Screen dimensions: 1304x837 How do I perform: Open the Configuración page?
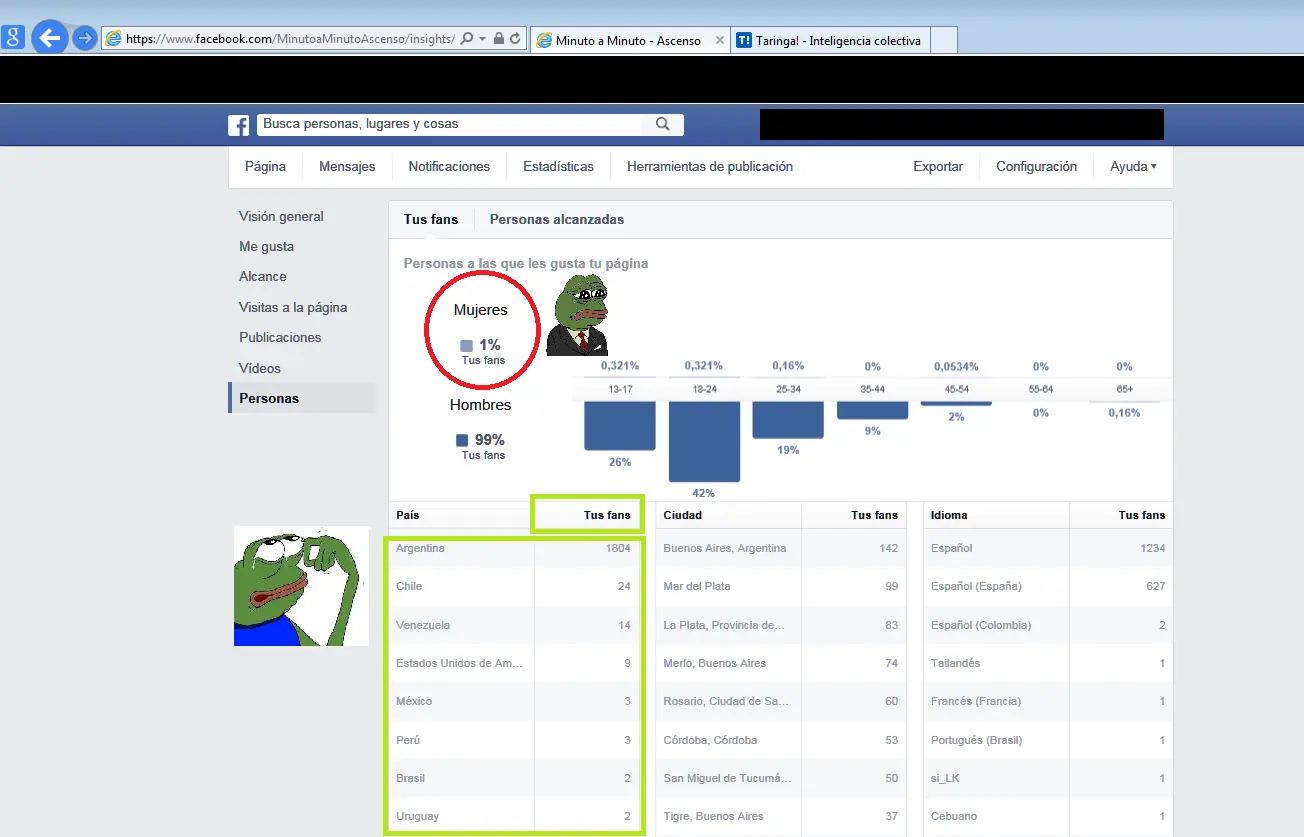point(1036,167)
